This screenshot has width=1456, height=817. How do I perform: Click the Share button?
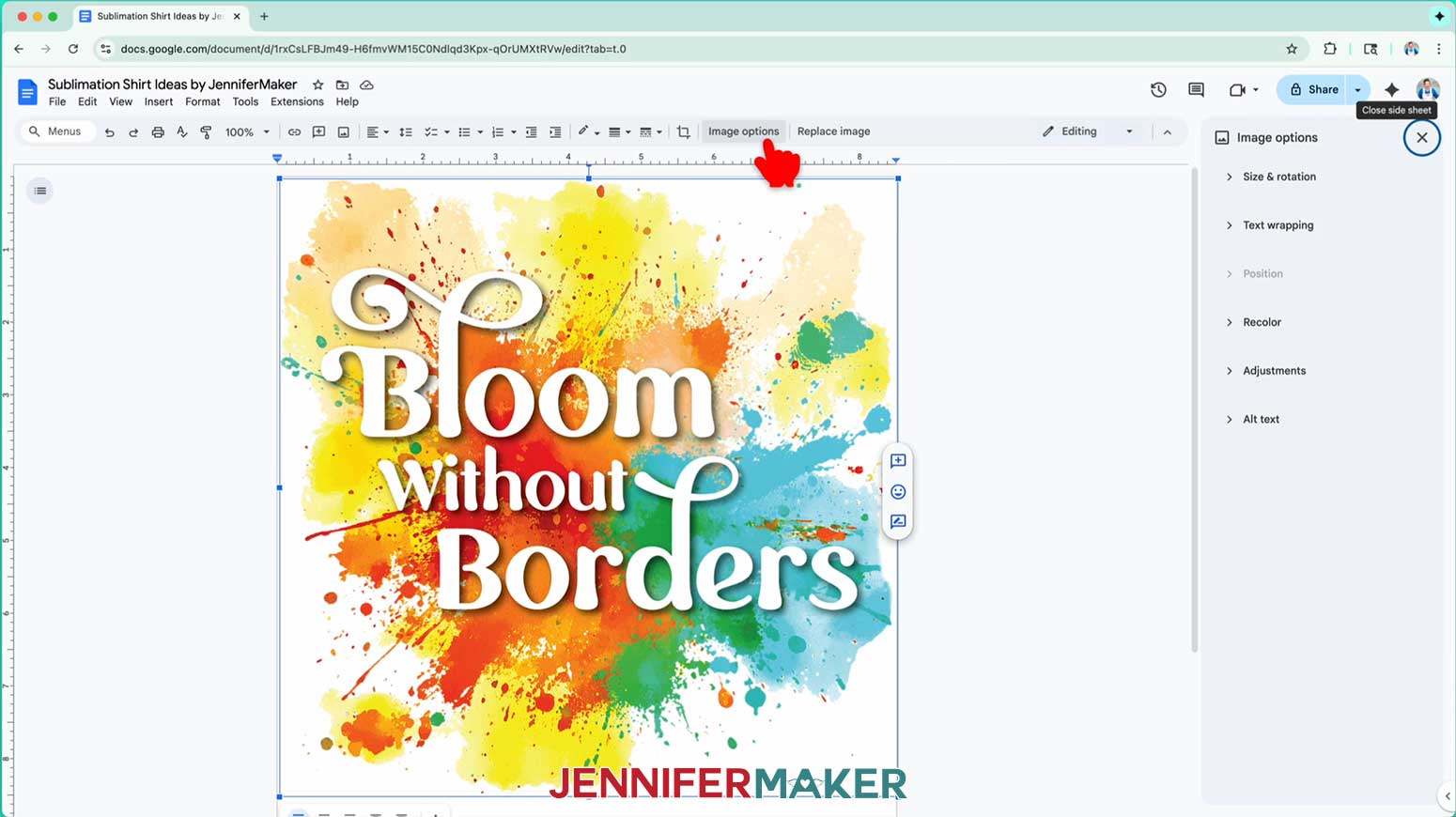[x=1312, y=90]
